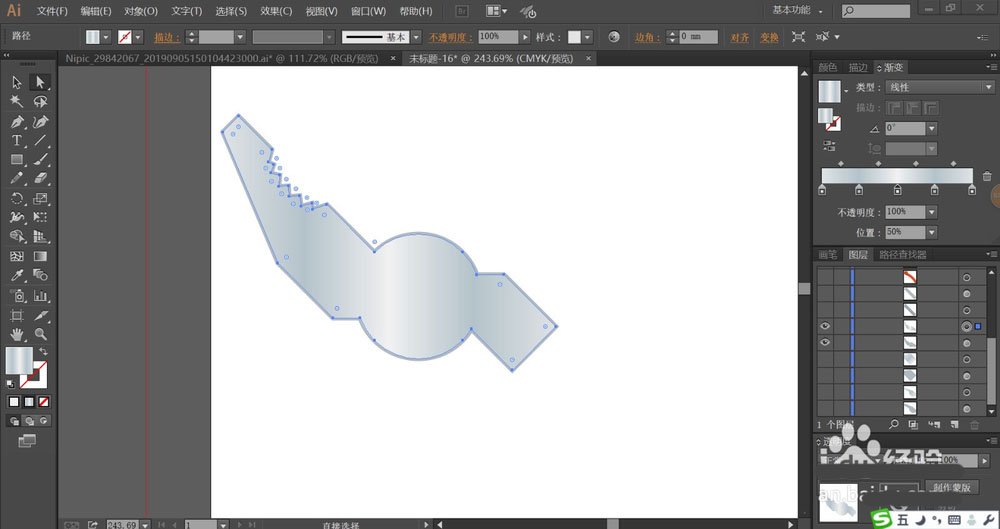Viewport: 1000px width, 529px height.
Task: Select the Free Transform tool
Action: point(40,218)
